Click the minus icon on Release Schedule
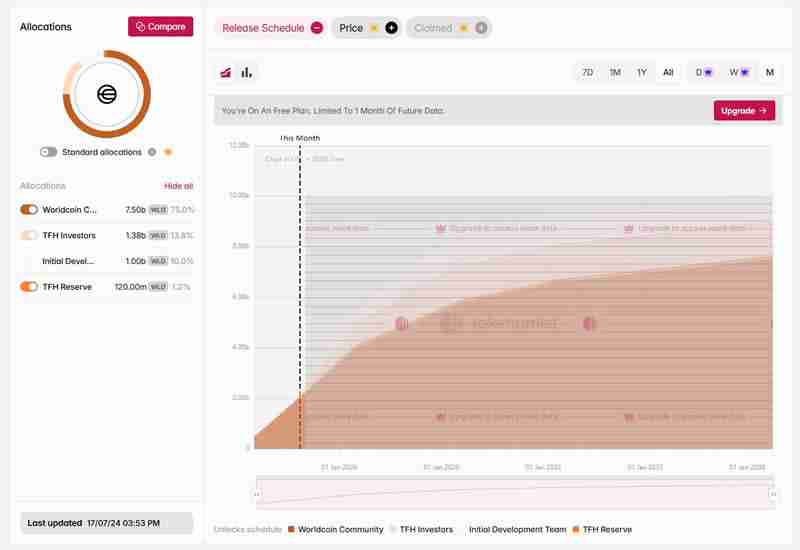This screenshot has height=550, width=800. point(317,28)
